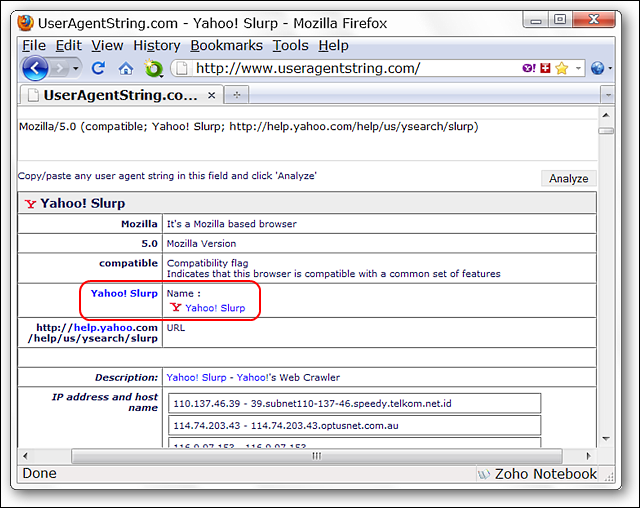Open the address bar URL history dropdown
The image size is (640, 508).
point(578,68)
